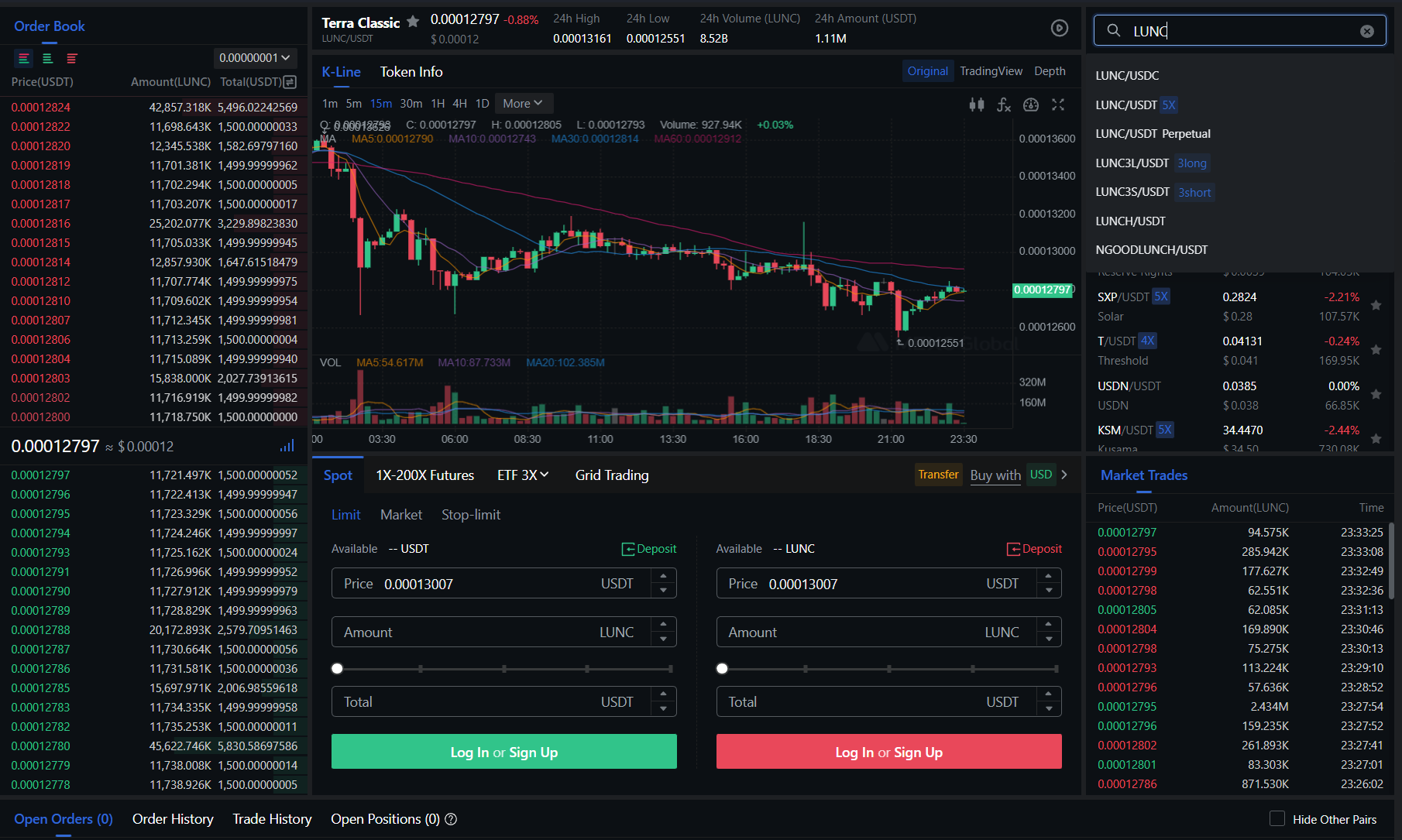Expand the ETF 3X dropdown
1402x840 pixels.
523,475
